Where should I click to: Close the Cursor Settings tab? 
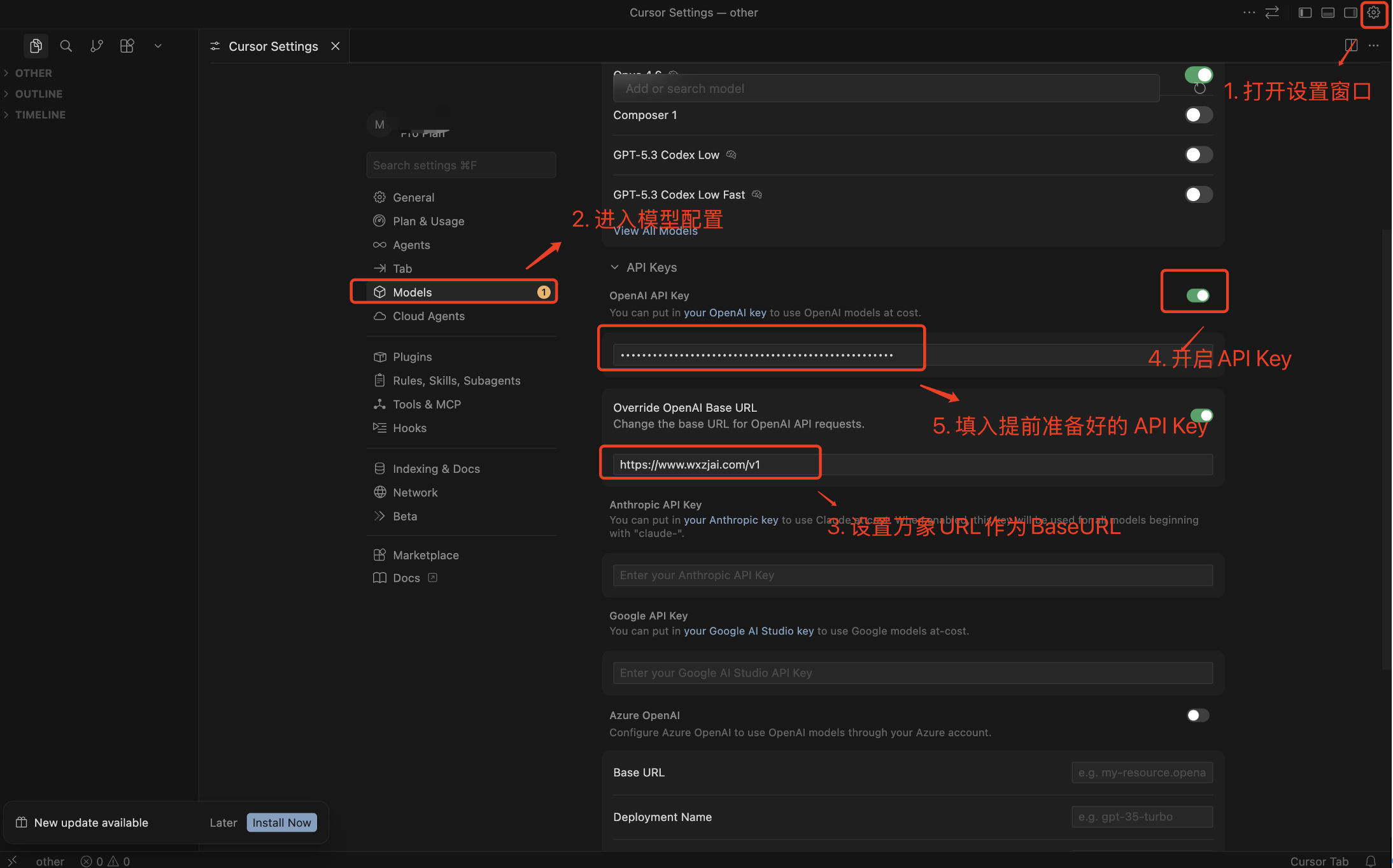(x=336, y=46)
